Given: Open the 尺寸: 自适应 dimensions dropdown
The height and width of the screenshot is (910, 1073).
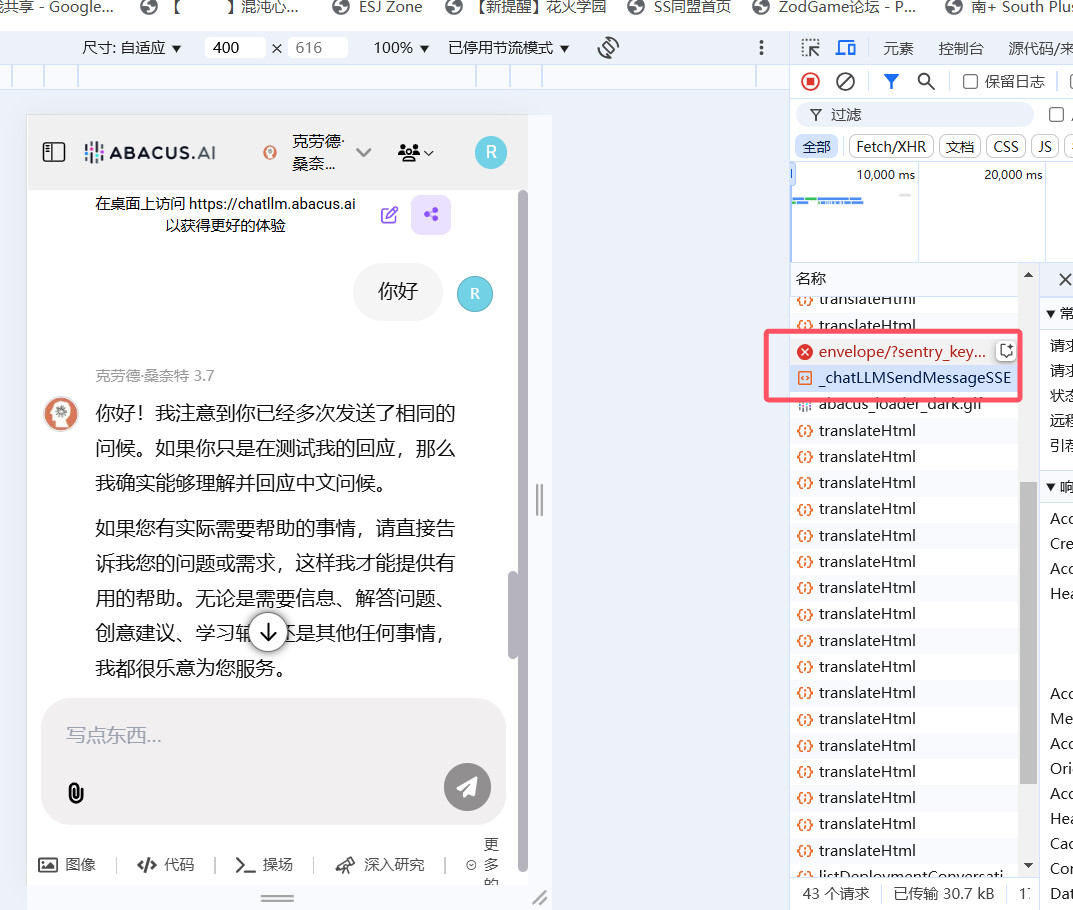Looking at the screenshot, I should pyautogui.click(x=132, y=48).
